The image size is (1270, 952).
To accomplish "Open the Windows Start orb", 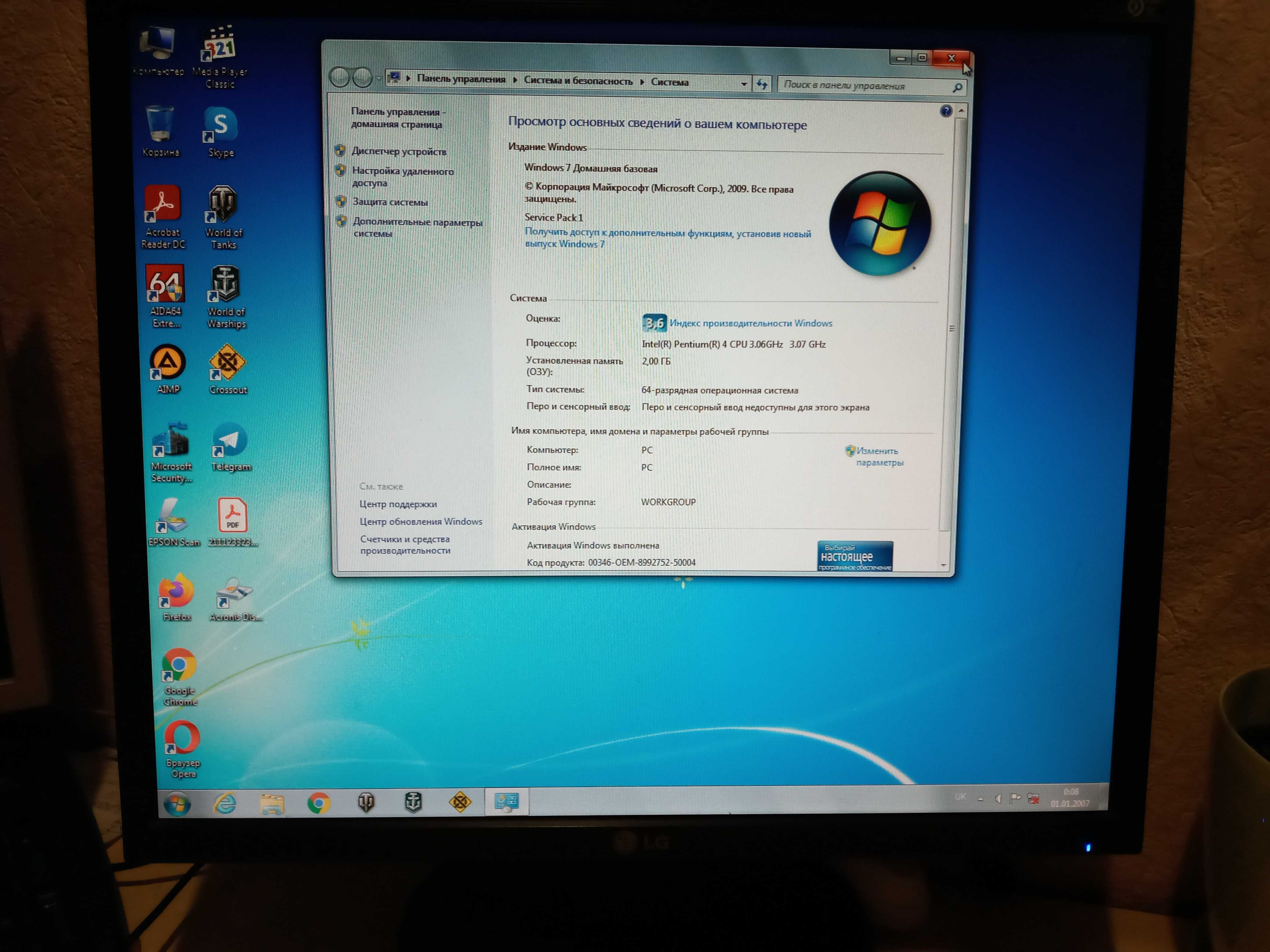I will (x=177, y=804).
